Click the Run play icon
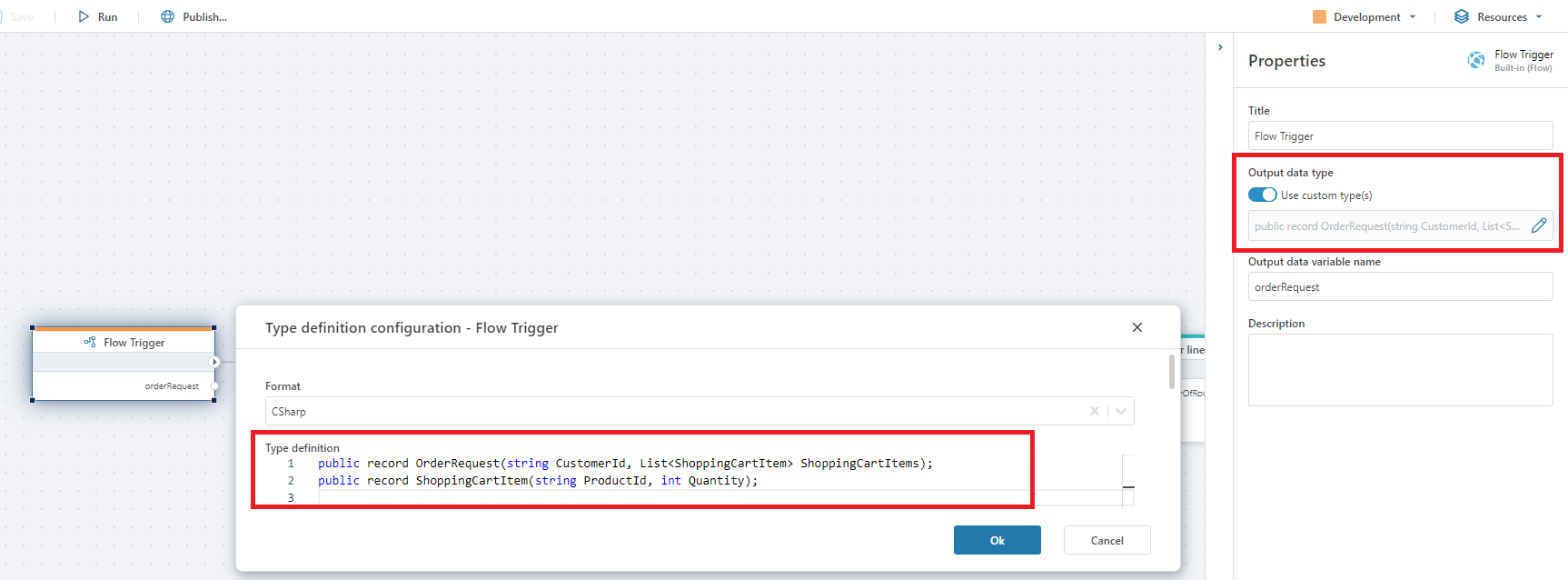Image resolution: width=1568 pixels, height=580 pixels. tap(84, 16)
